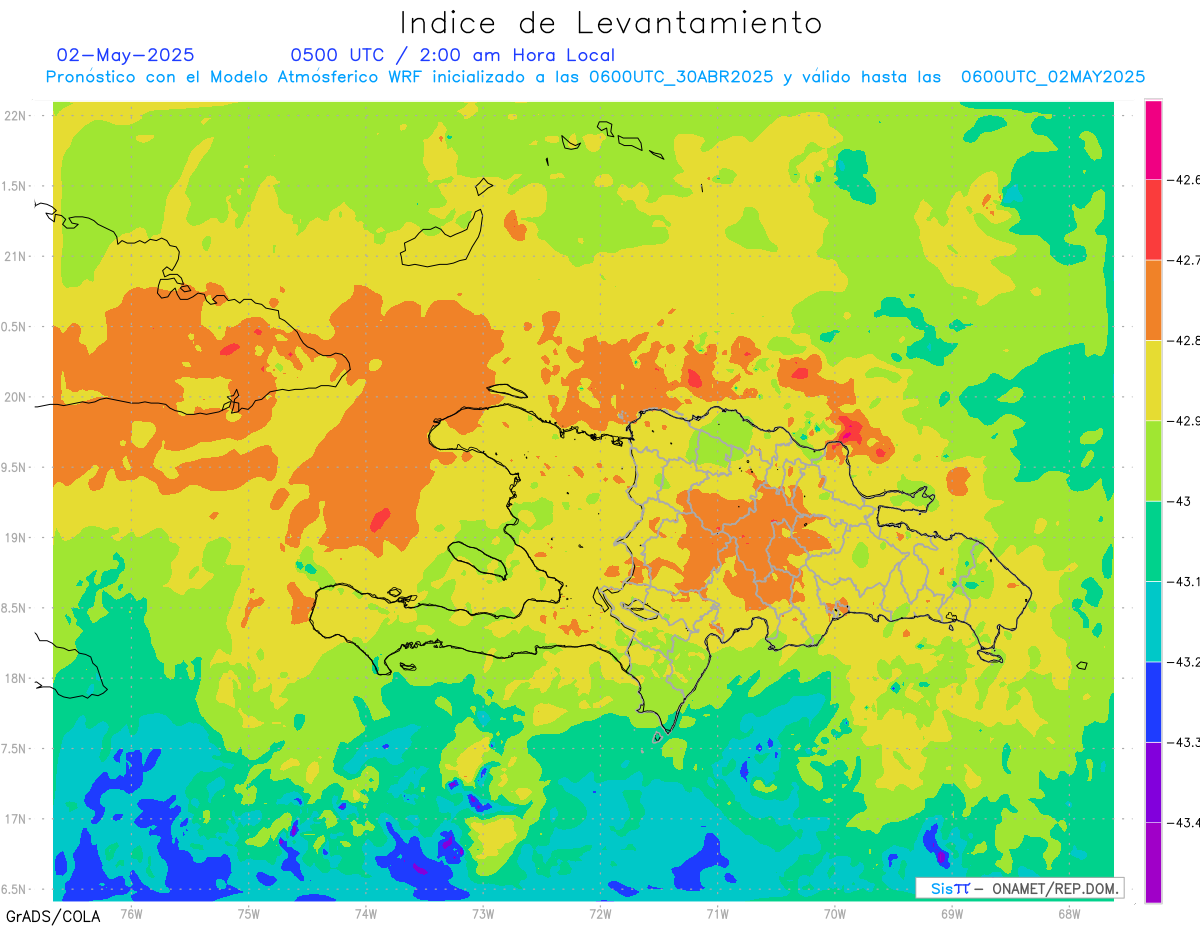
Task: Click the legend value '-42.6'
Action: pos(1185,180)
